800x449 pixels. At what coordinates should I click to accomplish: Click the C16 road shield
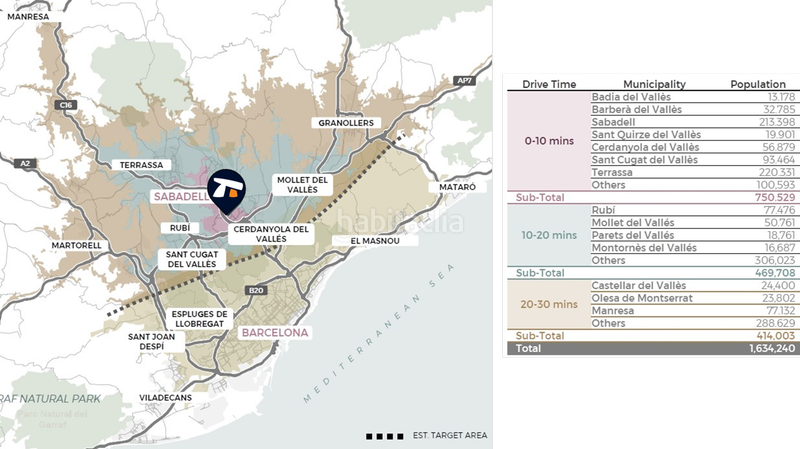(67, 104)
